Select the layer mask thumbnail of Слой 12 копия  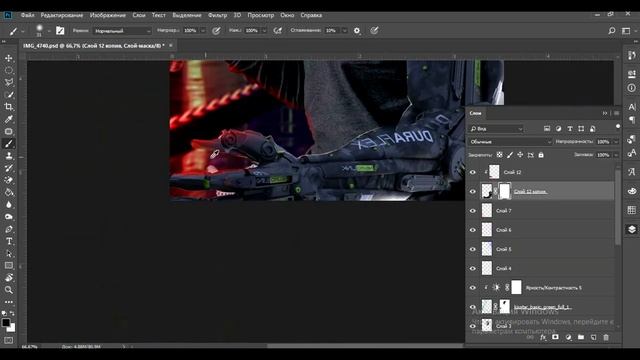pos(505,191)
